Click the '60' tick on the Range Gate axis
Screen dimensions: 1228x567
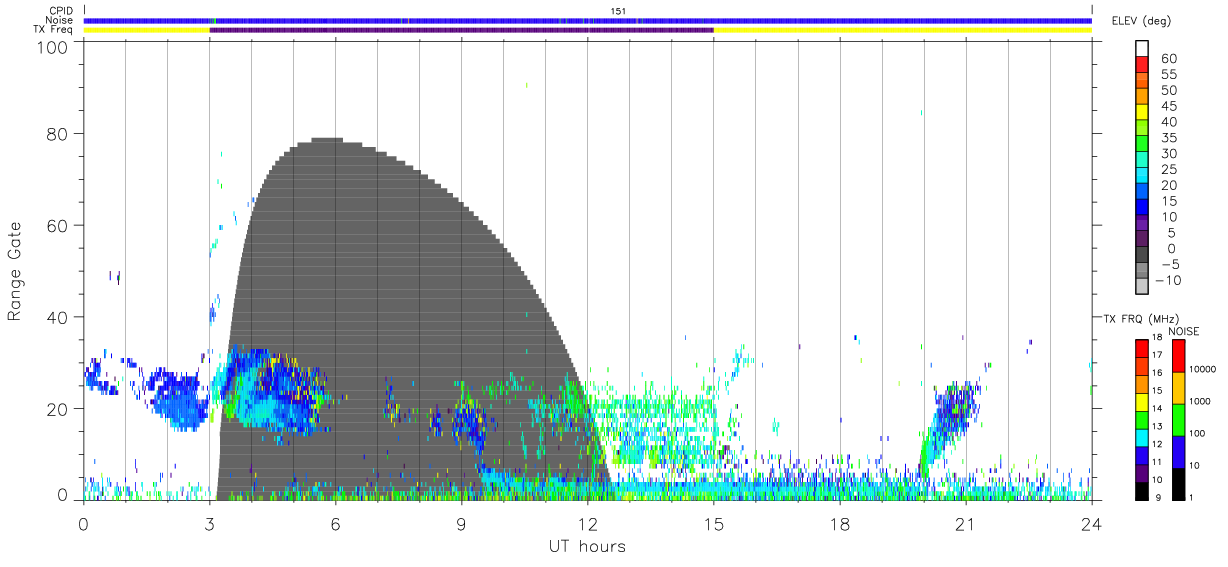[58, 225]
